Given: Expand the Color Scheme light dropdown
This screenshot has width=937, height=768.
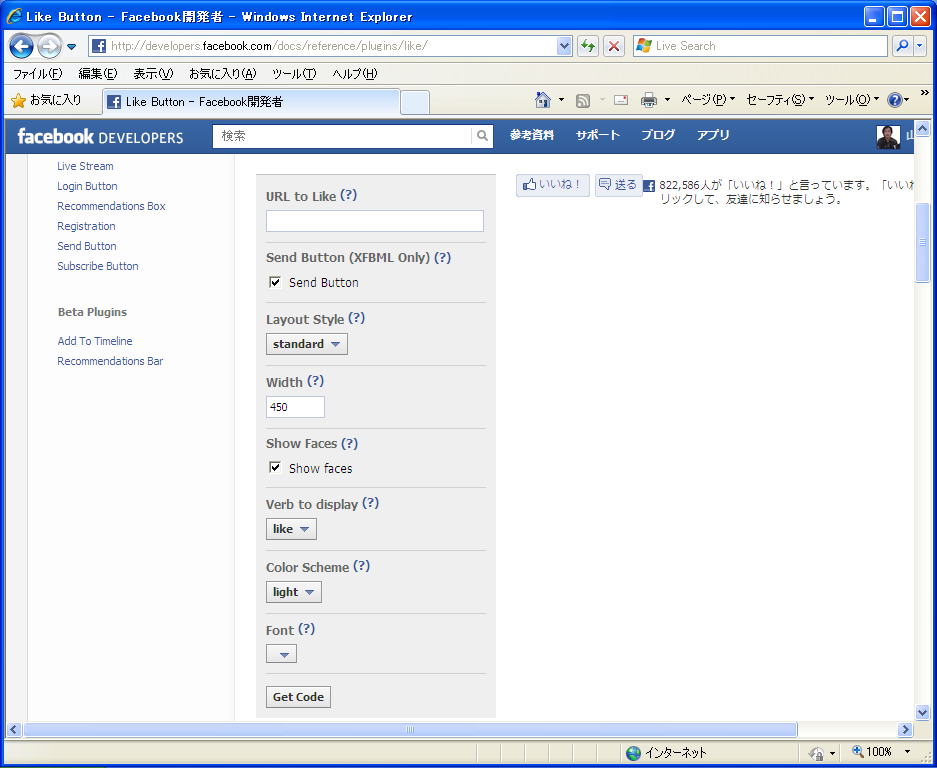Looking at the screenshot, I should (294, 592).
